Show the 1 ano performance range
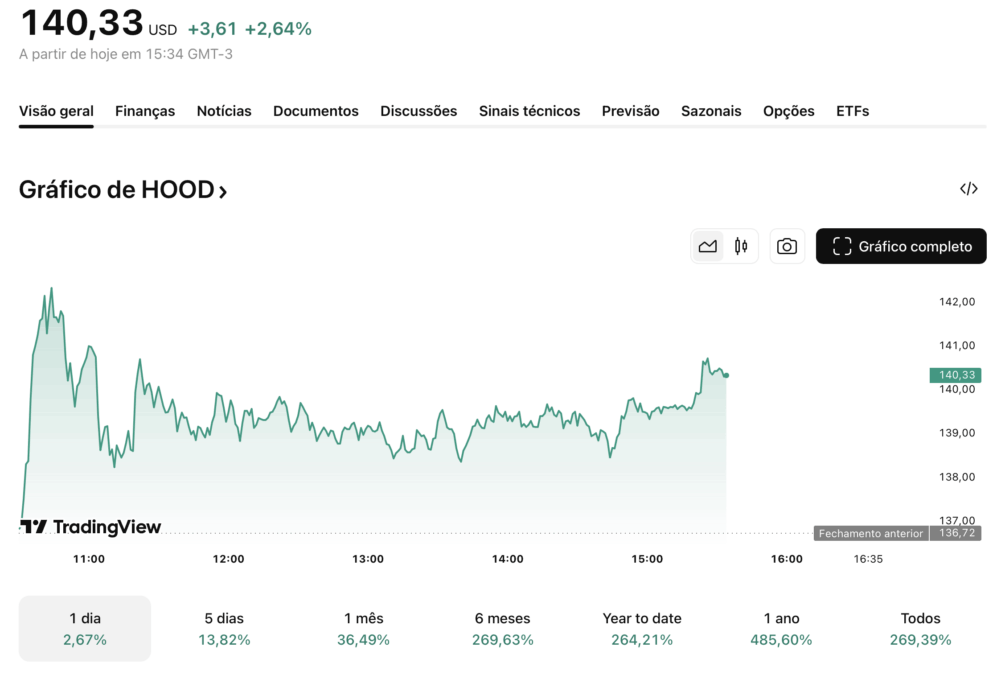Viewport: 1001px width, 675px height. (x=781, y=629)
